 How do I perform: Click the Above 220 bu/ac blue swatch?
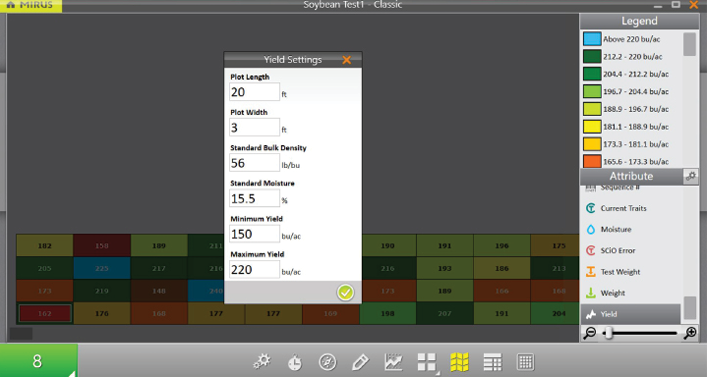point(592,39)
